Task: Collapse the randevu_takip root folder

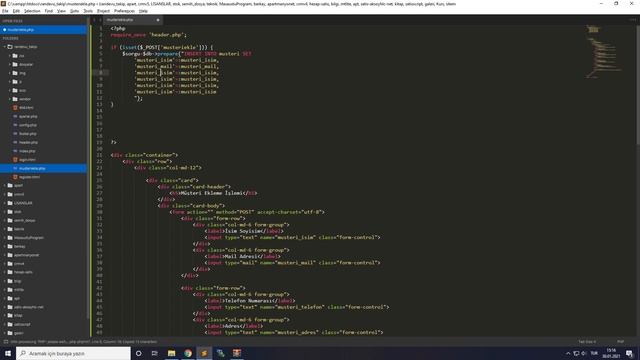Action: (x=5, y=47)
